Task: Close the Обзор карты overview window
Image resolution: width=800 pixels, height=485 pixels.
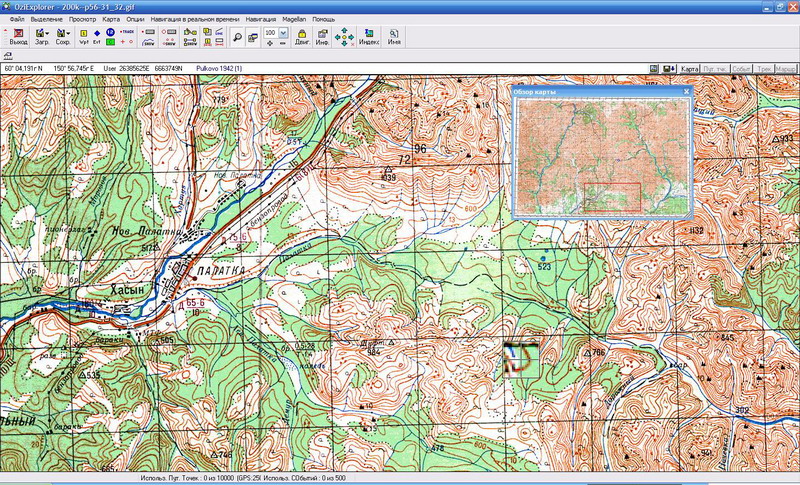Action: point(687,91)
